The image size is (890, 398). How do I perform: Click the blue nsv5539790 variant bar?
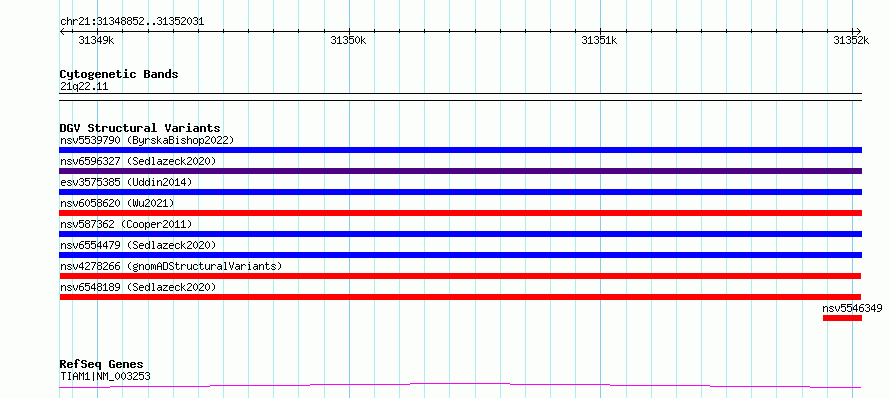pos(460,150)
